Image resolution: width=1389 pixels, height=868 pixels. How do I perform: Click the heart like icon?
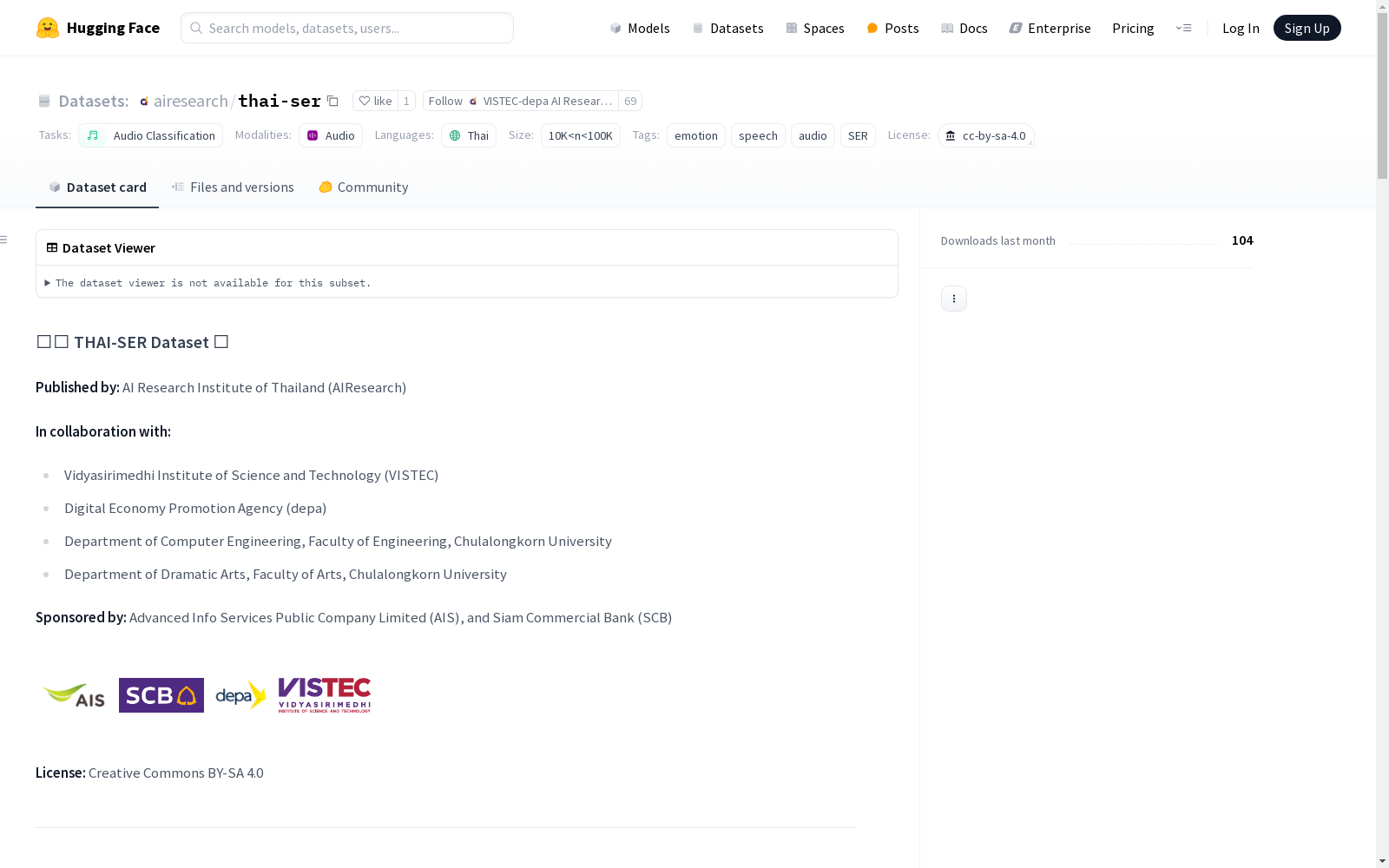click(x=365, y=101)
